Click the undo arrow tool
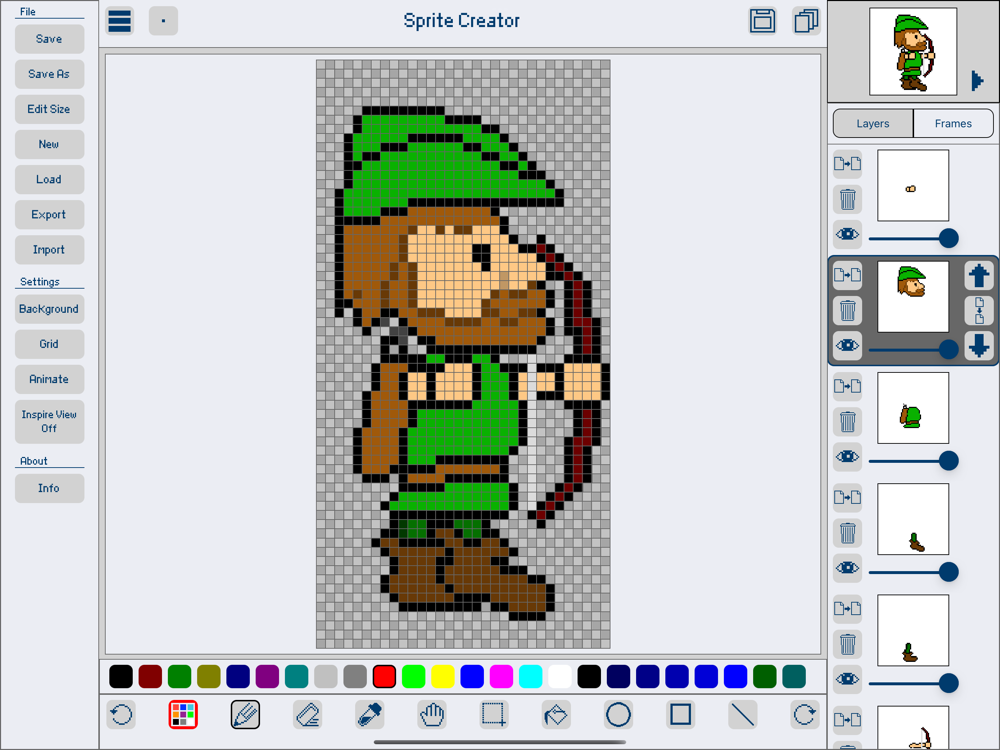 [121, 714]
